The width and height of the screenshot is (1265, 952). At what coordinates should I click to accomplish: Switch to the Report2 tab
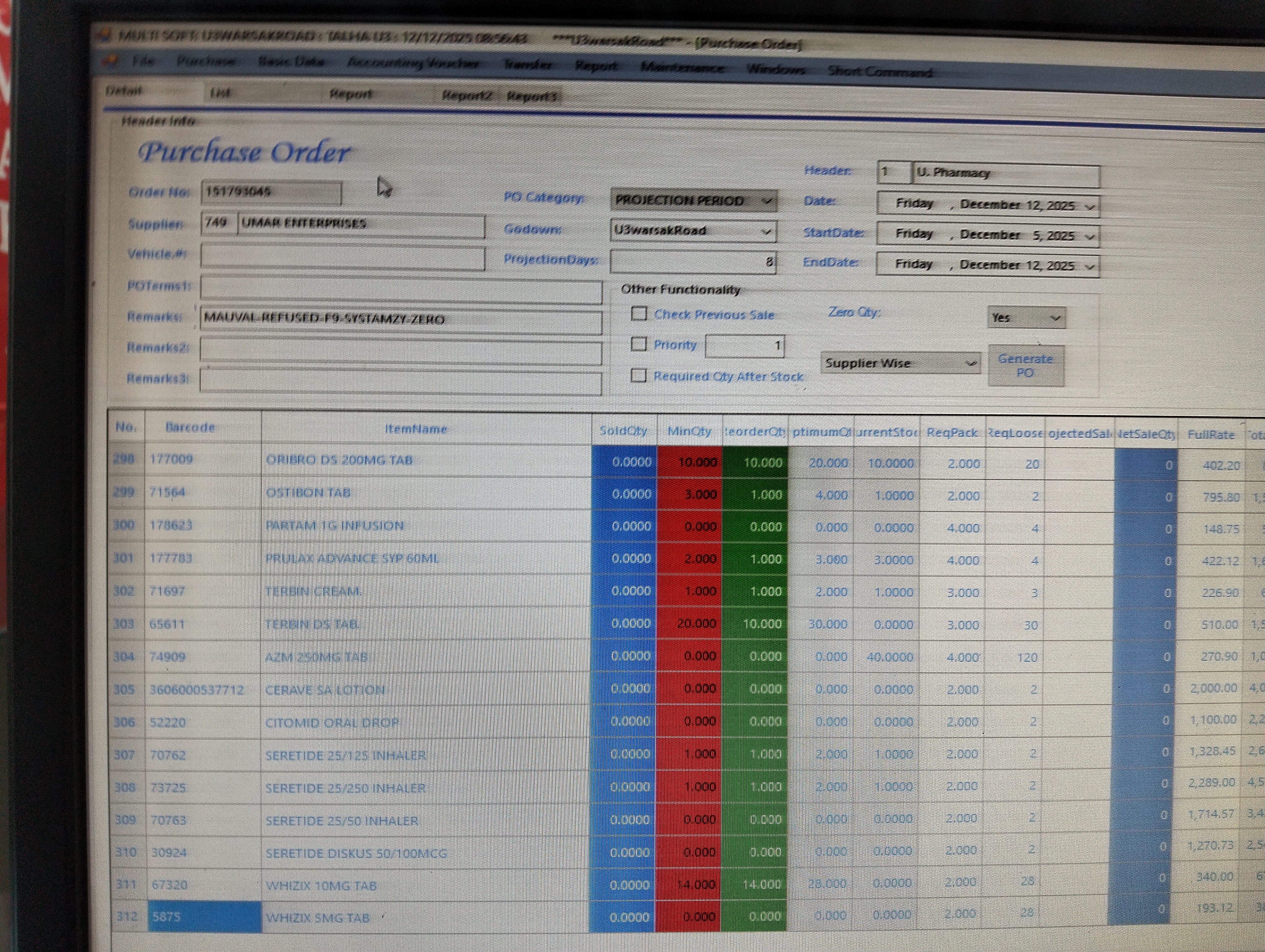click(467, 95)
